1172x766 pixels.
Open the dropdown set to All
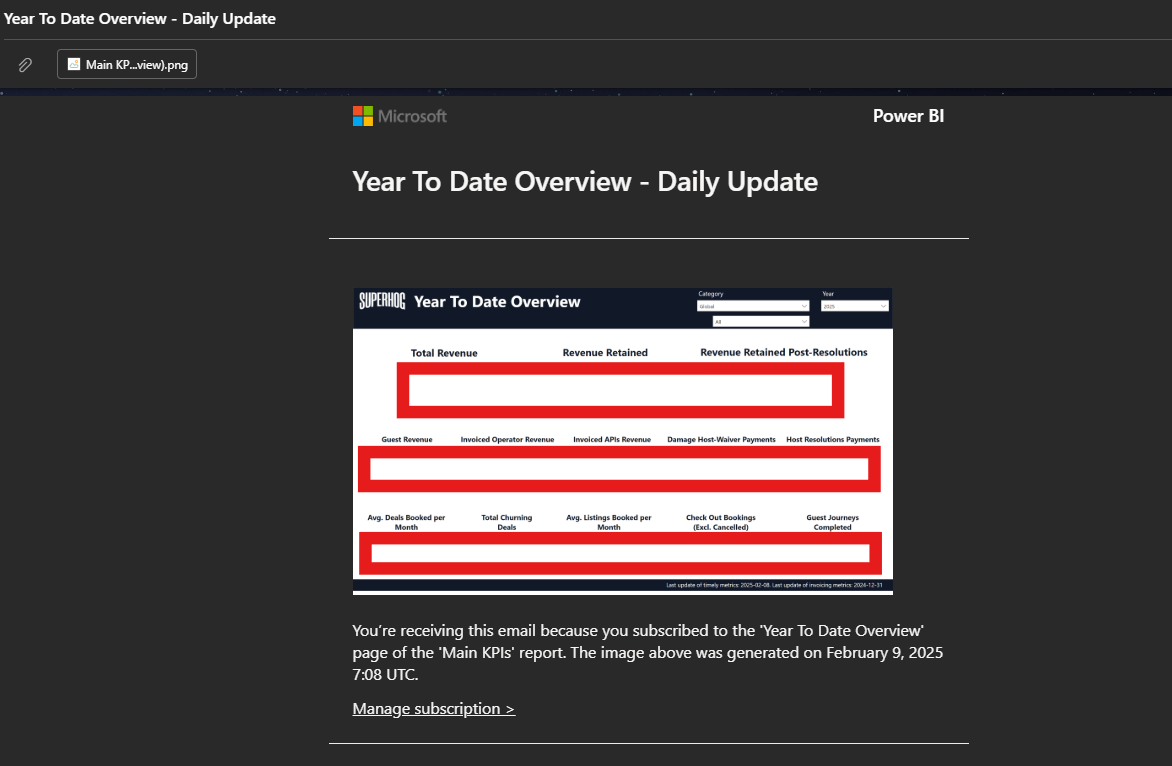click(x=760, y=322)
